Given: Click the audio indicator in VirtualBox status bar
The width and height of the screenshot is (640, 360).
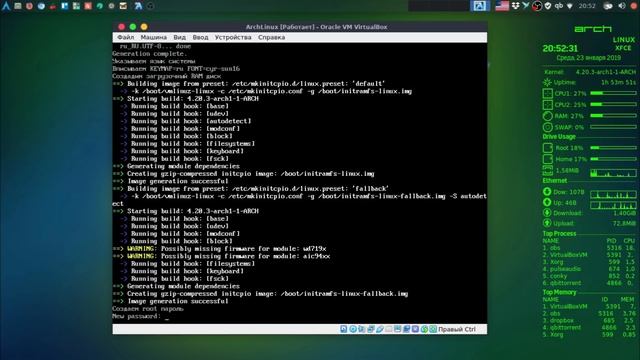Looking at the screenshot, I should [362, 329].
